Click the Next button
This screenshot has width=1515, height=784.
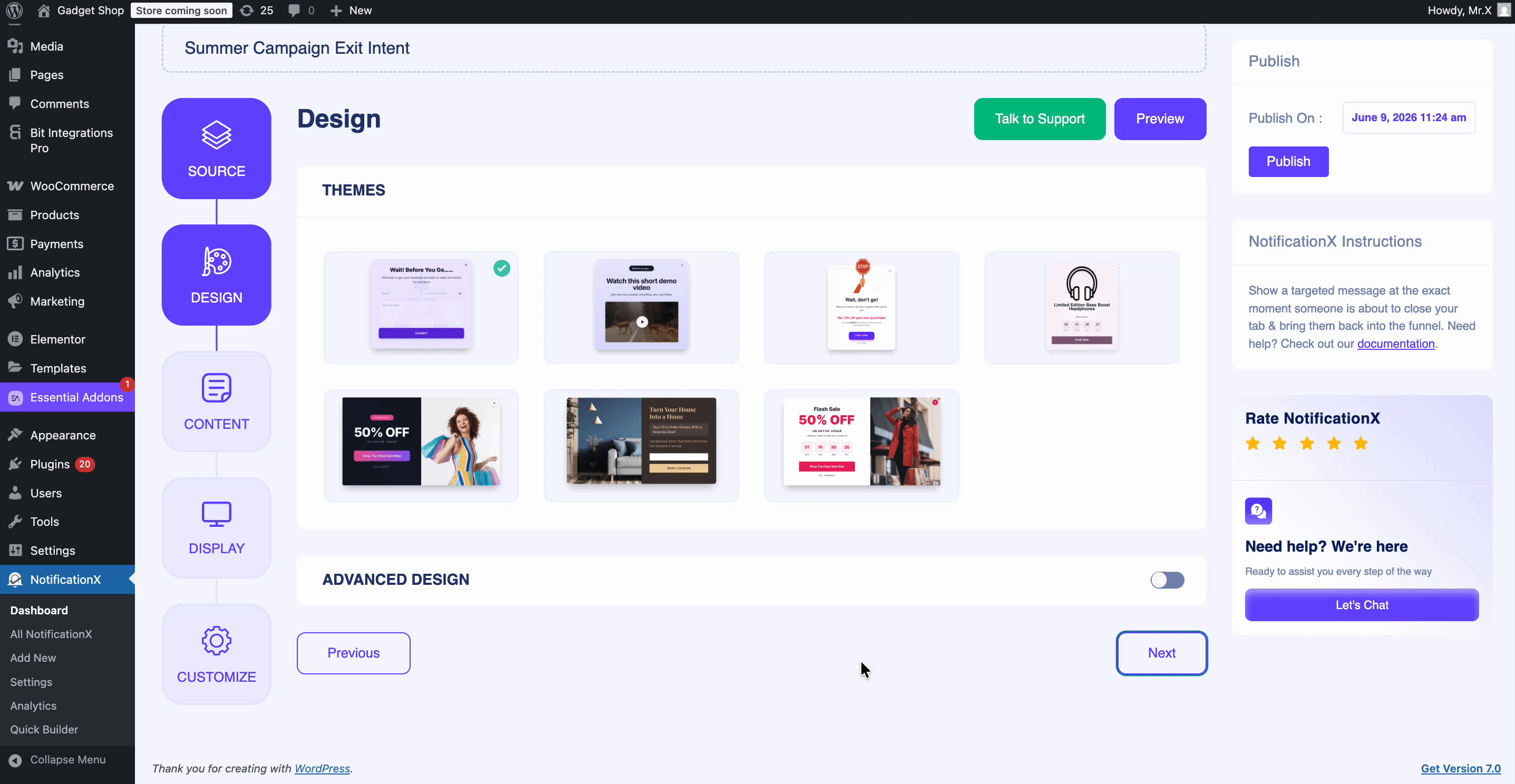coord(1161,653)
